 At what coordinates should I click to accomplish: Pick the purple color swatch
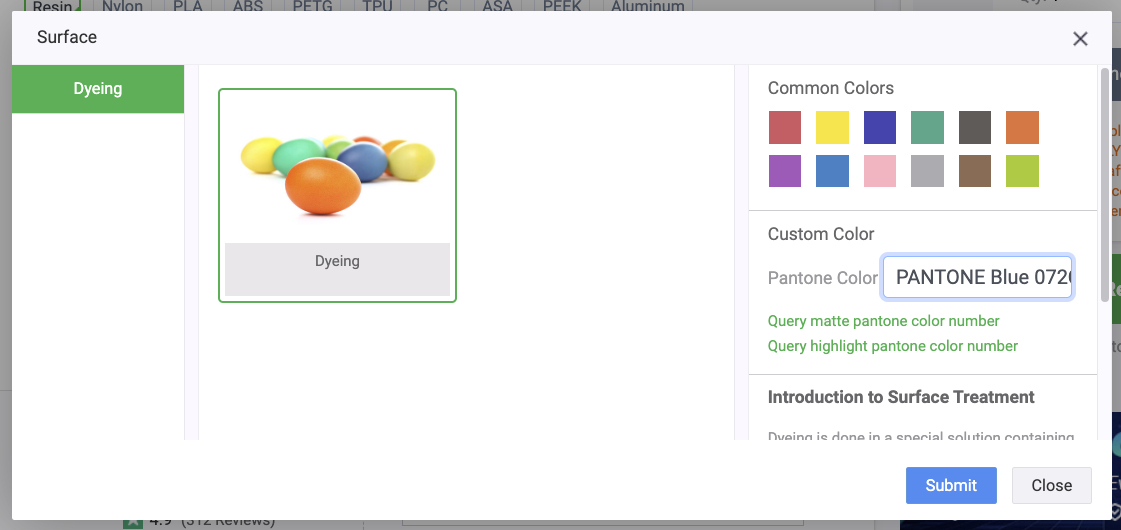tap(785, 171)
